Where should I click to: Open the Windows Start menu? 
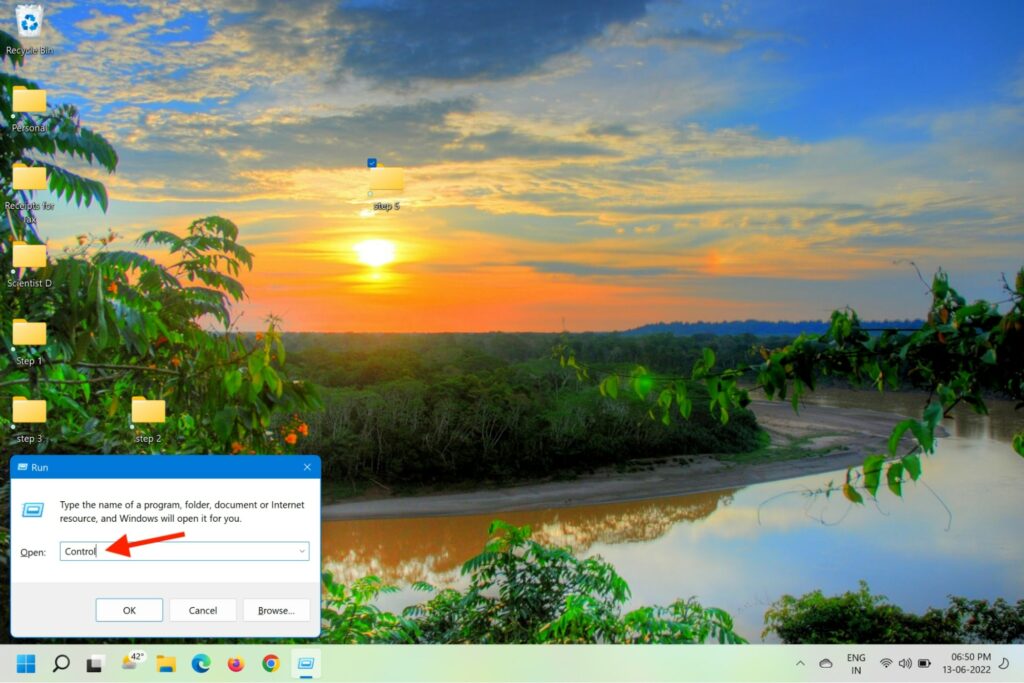pos(26,663)
